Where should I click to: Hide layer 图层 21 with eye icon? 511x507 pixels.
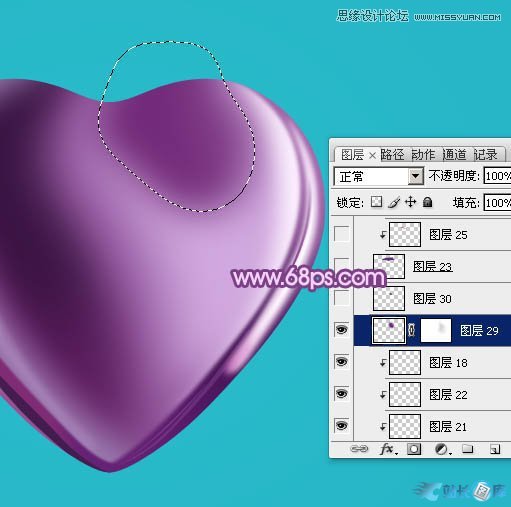coord(342,426)
